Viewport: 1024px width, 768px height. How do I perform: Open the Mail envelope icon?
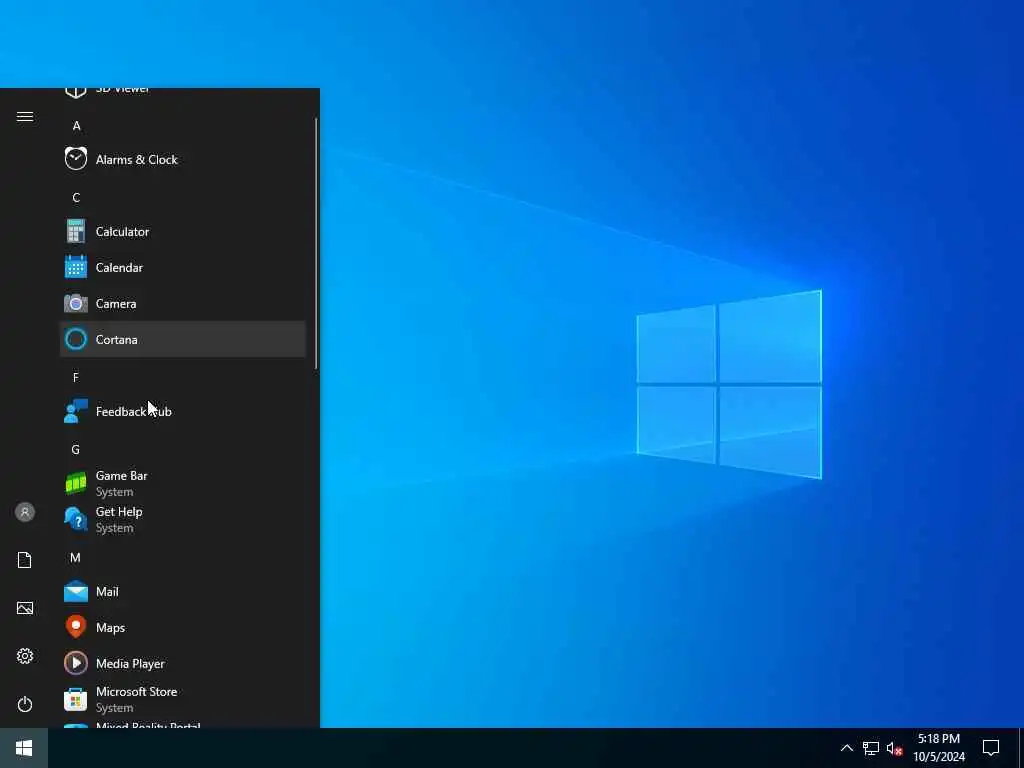point(76,591)
